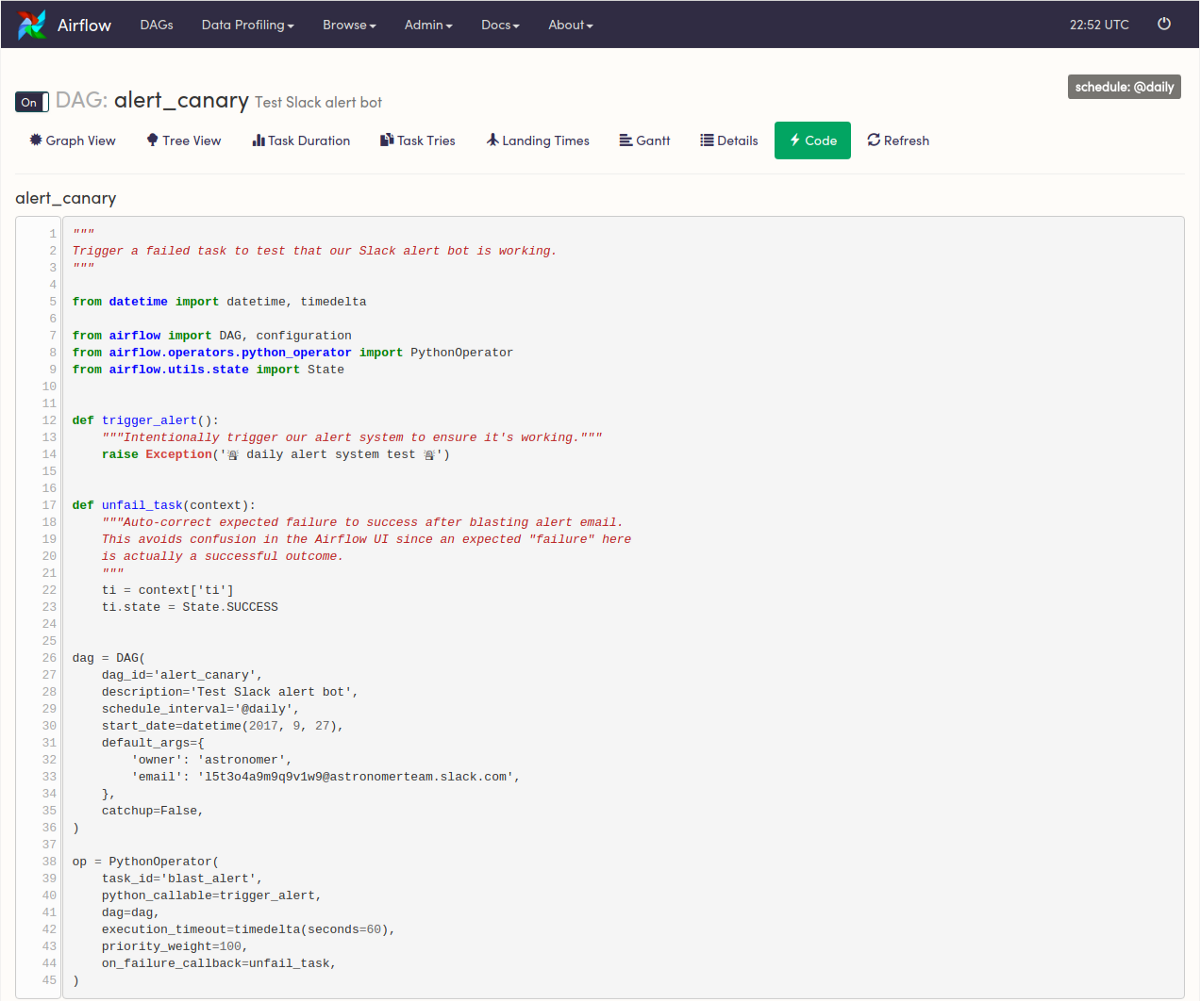Go to DAGs in navigation bar
1200x1001 pixels.
pyautogui.click(x=157, y=25)
